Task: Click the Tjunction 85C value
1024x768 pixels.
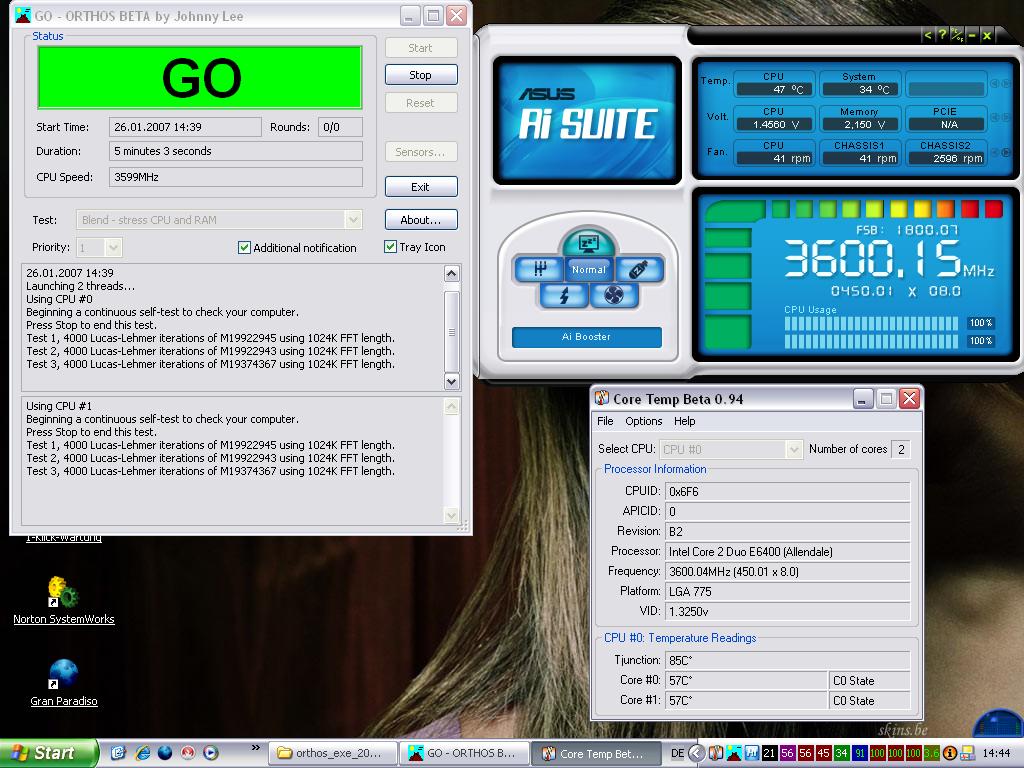Action: click(787, 660)
